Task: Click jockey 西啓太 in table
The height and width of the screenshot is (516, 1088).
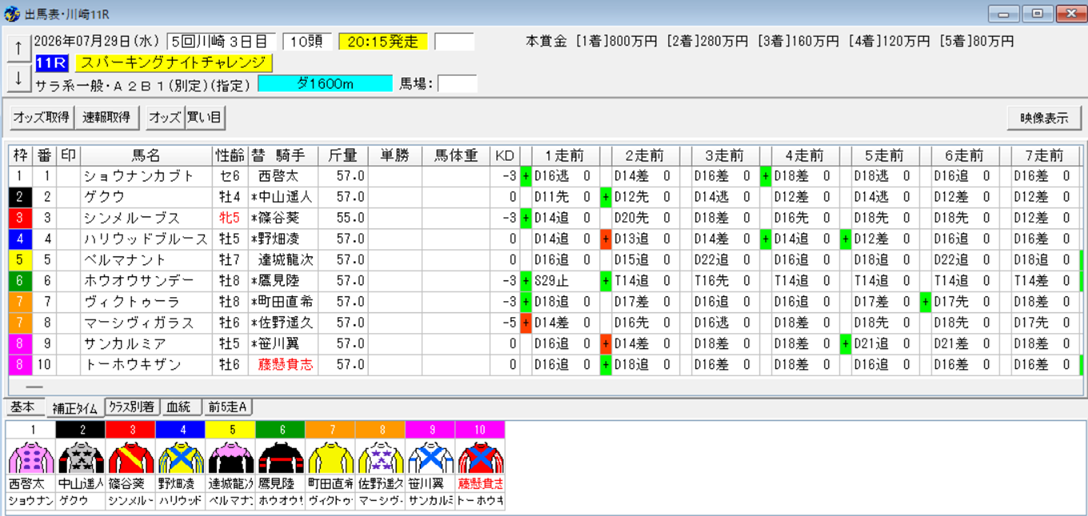Action: [283, 176]
